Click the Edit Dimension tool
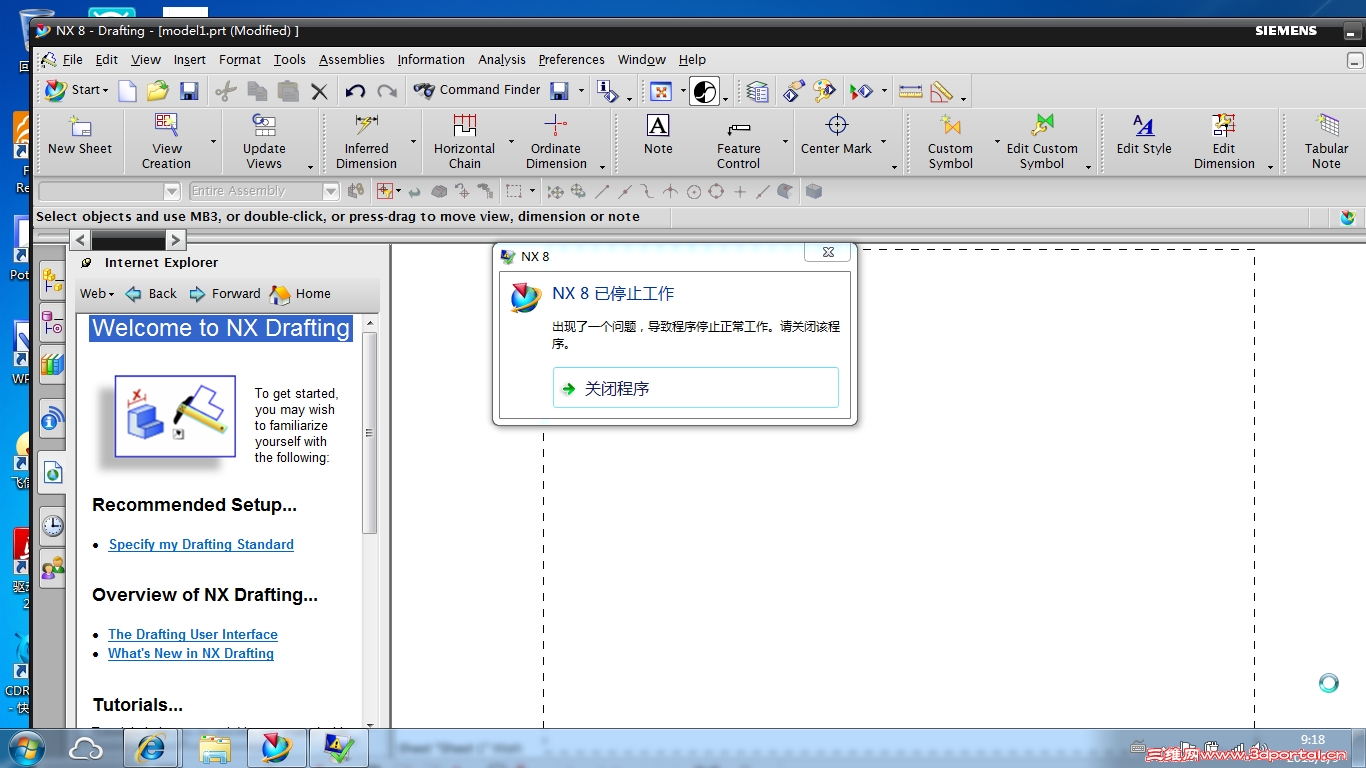Viewport: 1366px width, 768px height. 1224,141
